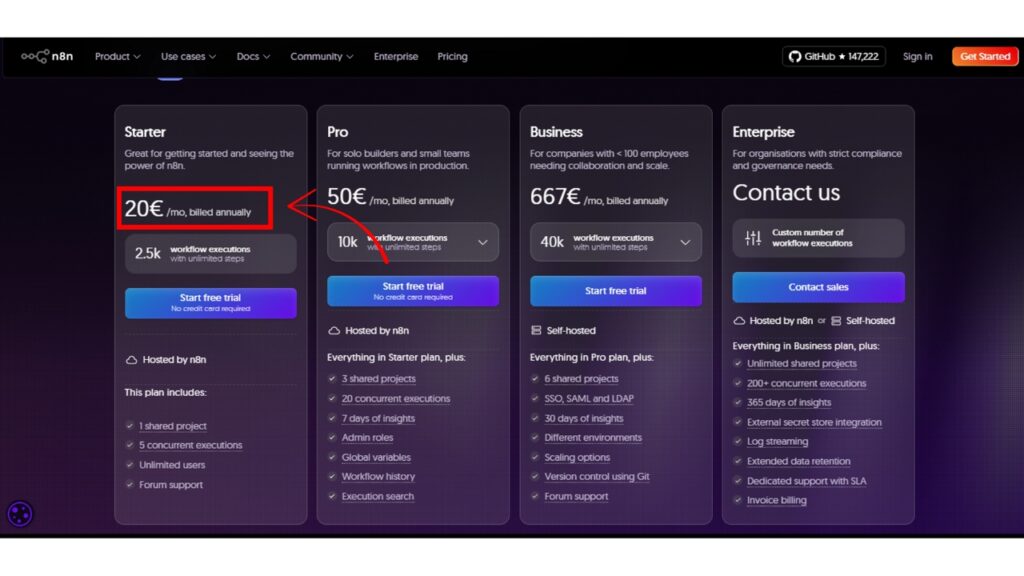Click the Sign in link
This screenshot has width=1024, height=576.
pyautogui.click(x=917, y=57)
